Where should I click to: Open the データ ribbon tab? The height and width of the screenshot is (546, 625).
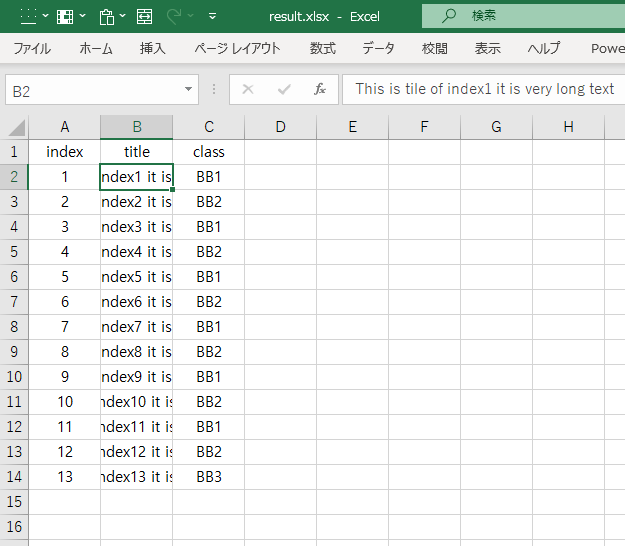pyautogui.click(x=378, y=48)
